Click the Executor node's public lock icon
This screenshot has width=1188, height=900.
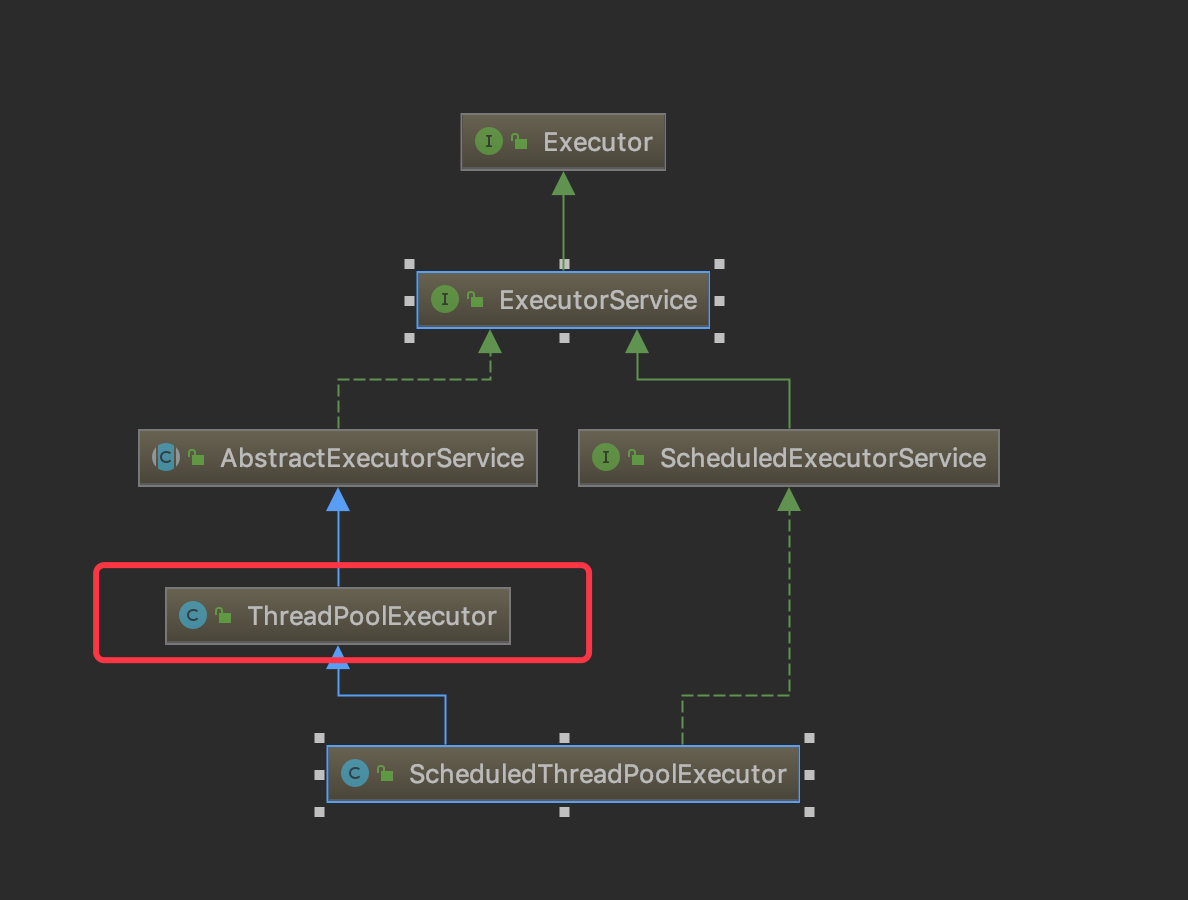point(520,141)
